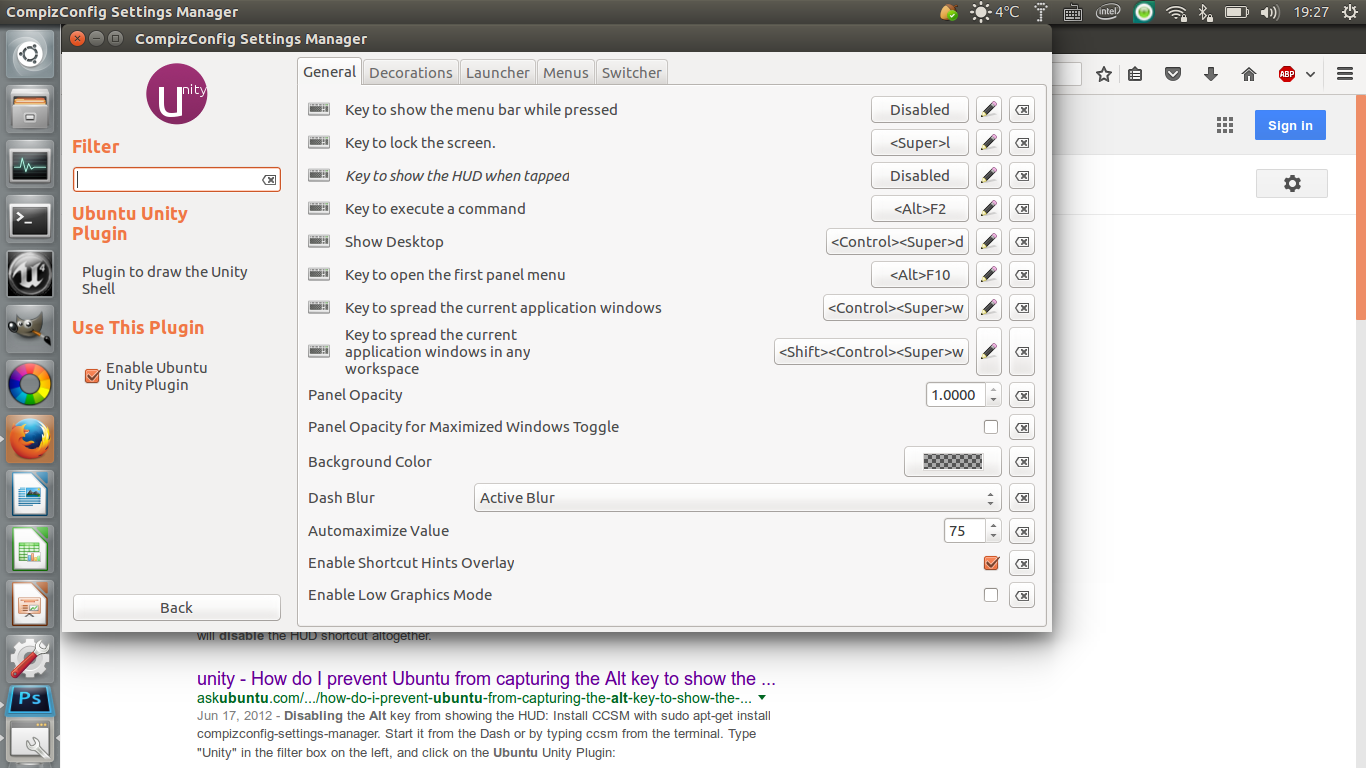Click Panel Opacity value field
The width and height of the screenshot is (1366, 768).
(x=956, y=395)
